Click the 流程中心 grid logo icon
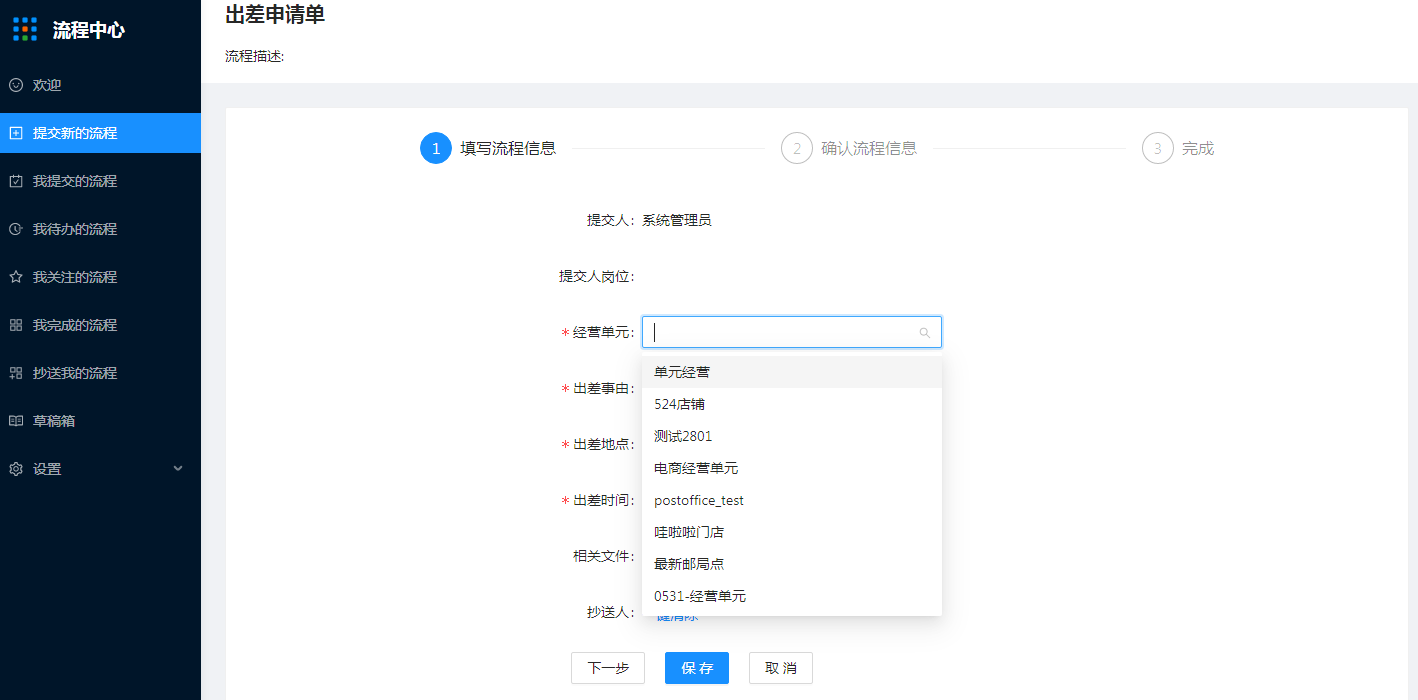The height and width of the screenshot is (700, 1418). pos(25,30)
